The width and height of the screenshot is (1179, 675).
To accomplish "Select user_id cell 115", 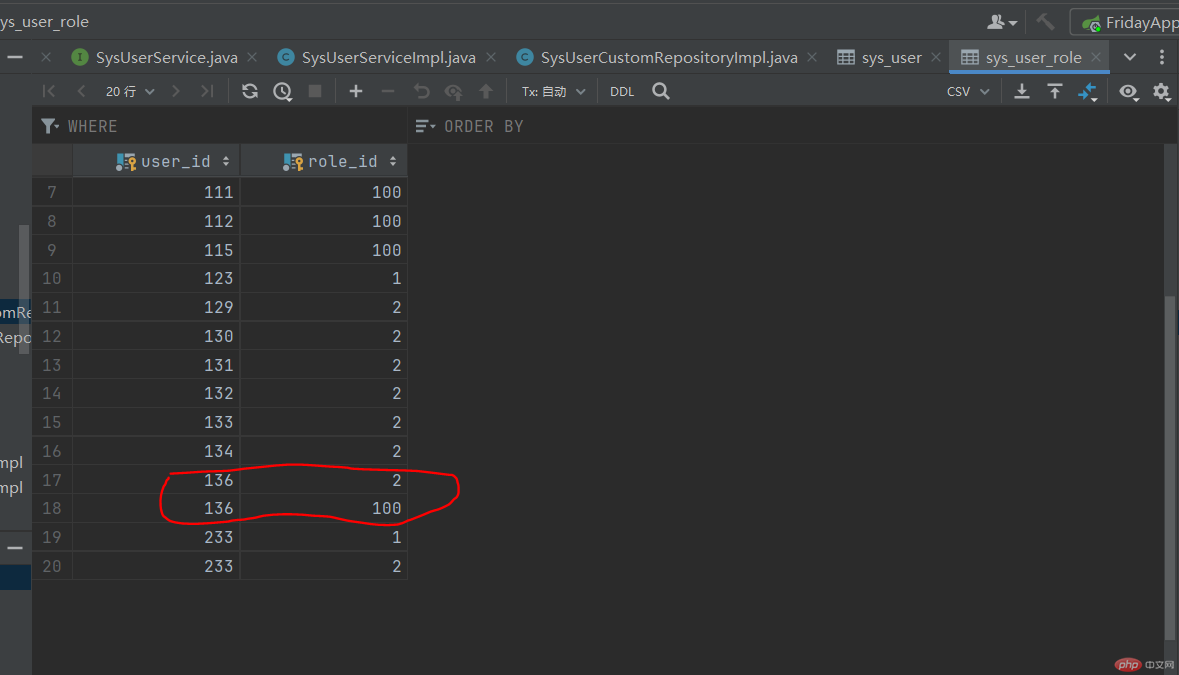I will point(156,250).
